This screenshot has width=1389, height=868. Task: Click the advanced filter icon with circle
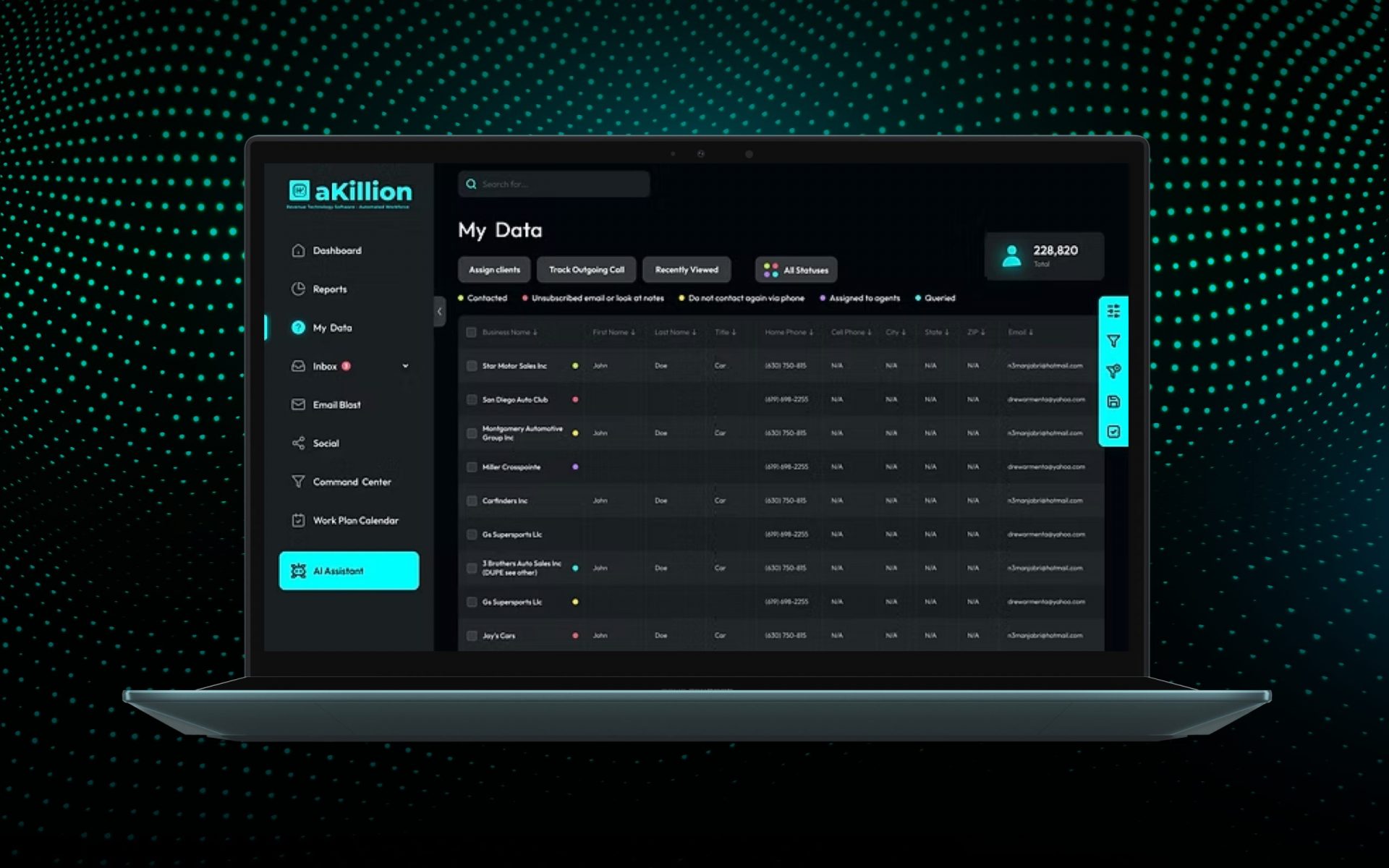[x=1113, y=371]
